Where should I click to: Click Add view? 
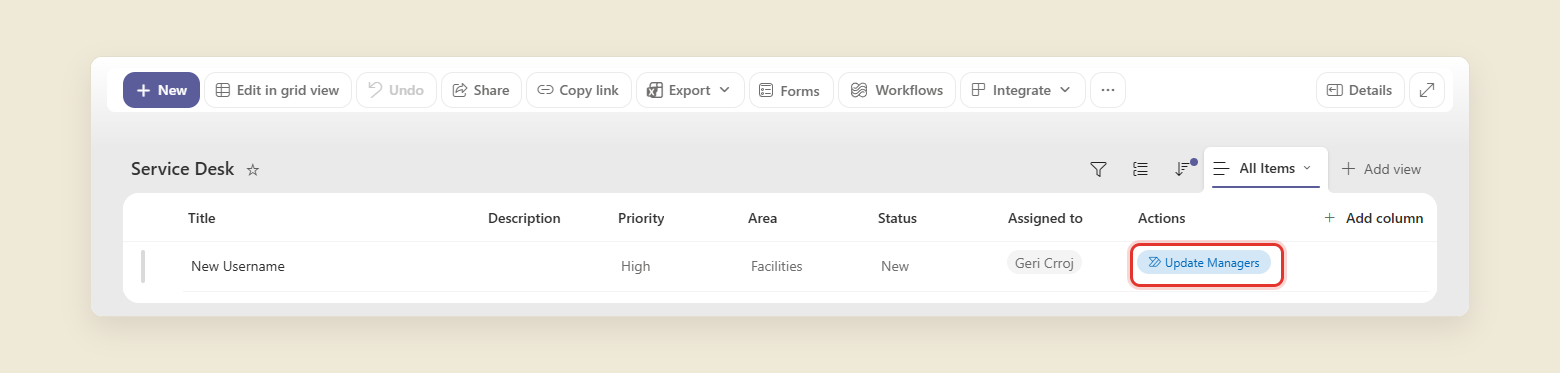click(x=1381, y=169)
